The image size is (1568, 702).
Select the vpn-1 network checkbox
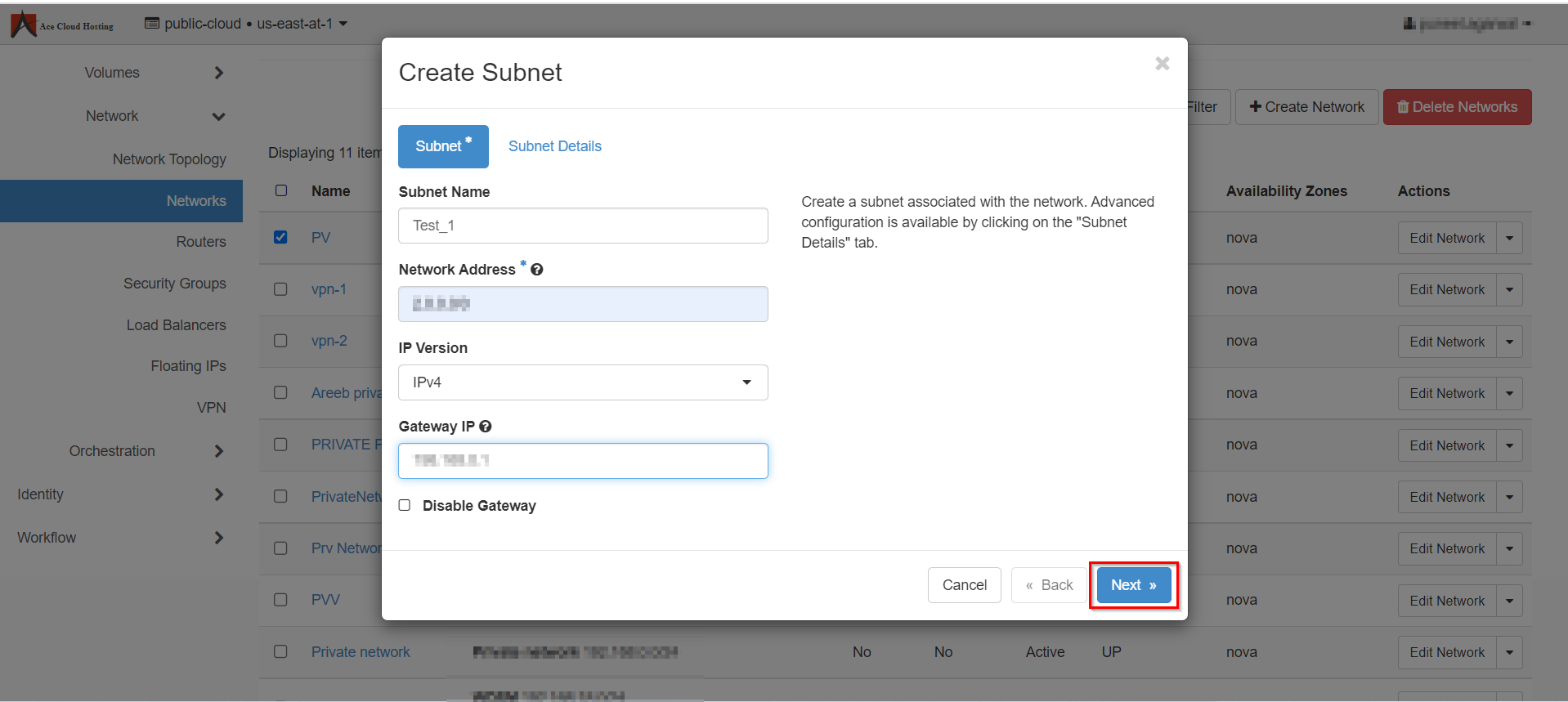coord(280,289)
